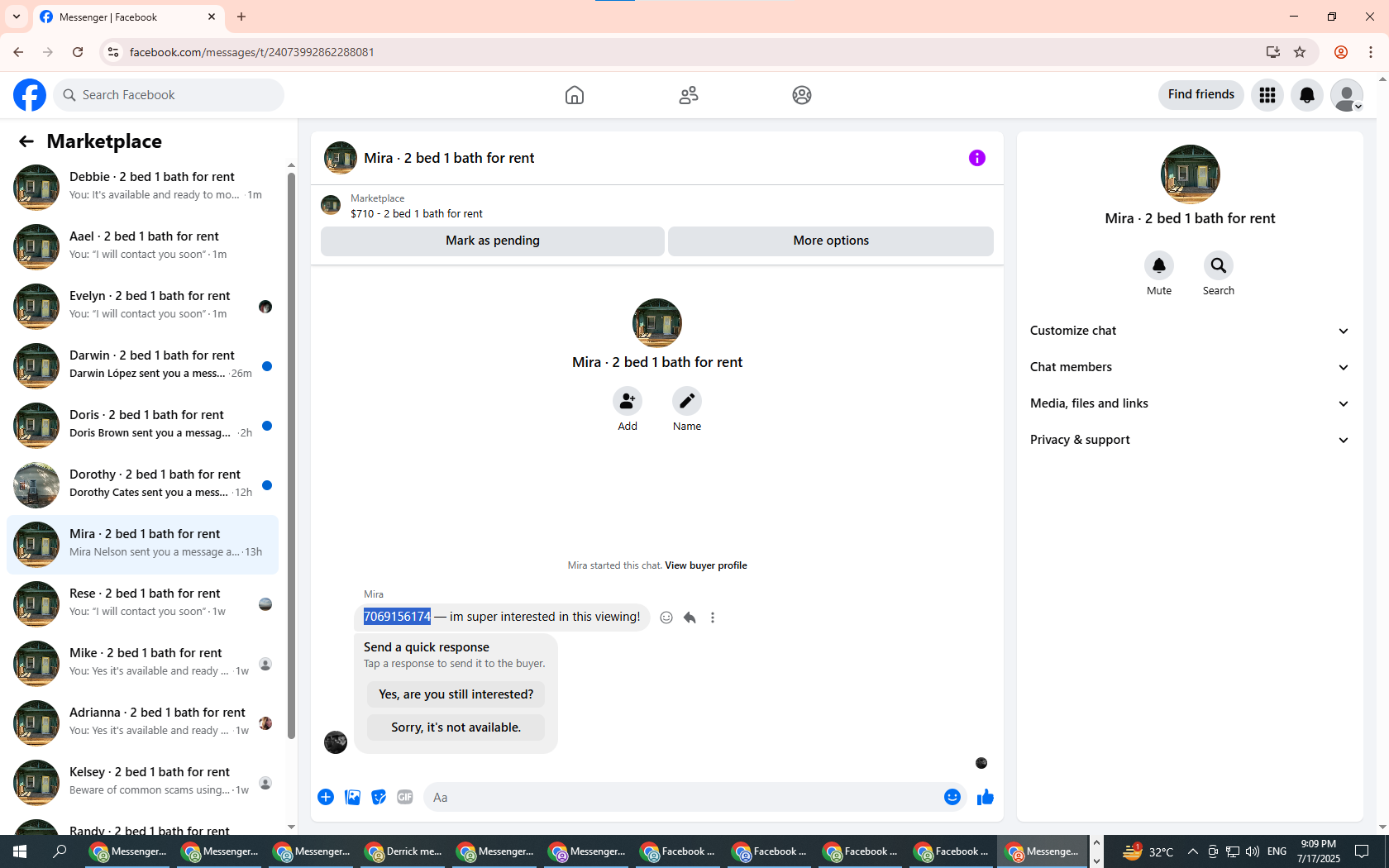Open Mike's 2 bed 1 bath conversation
This screenshot has height=868, width=1389.
[x=142, y=663]
